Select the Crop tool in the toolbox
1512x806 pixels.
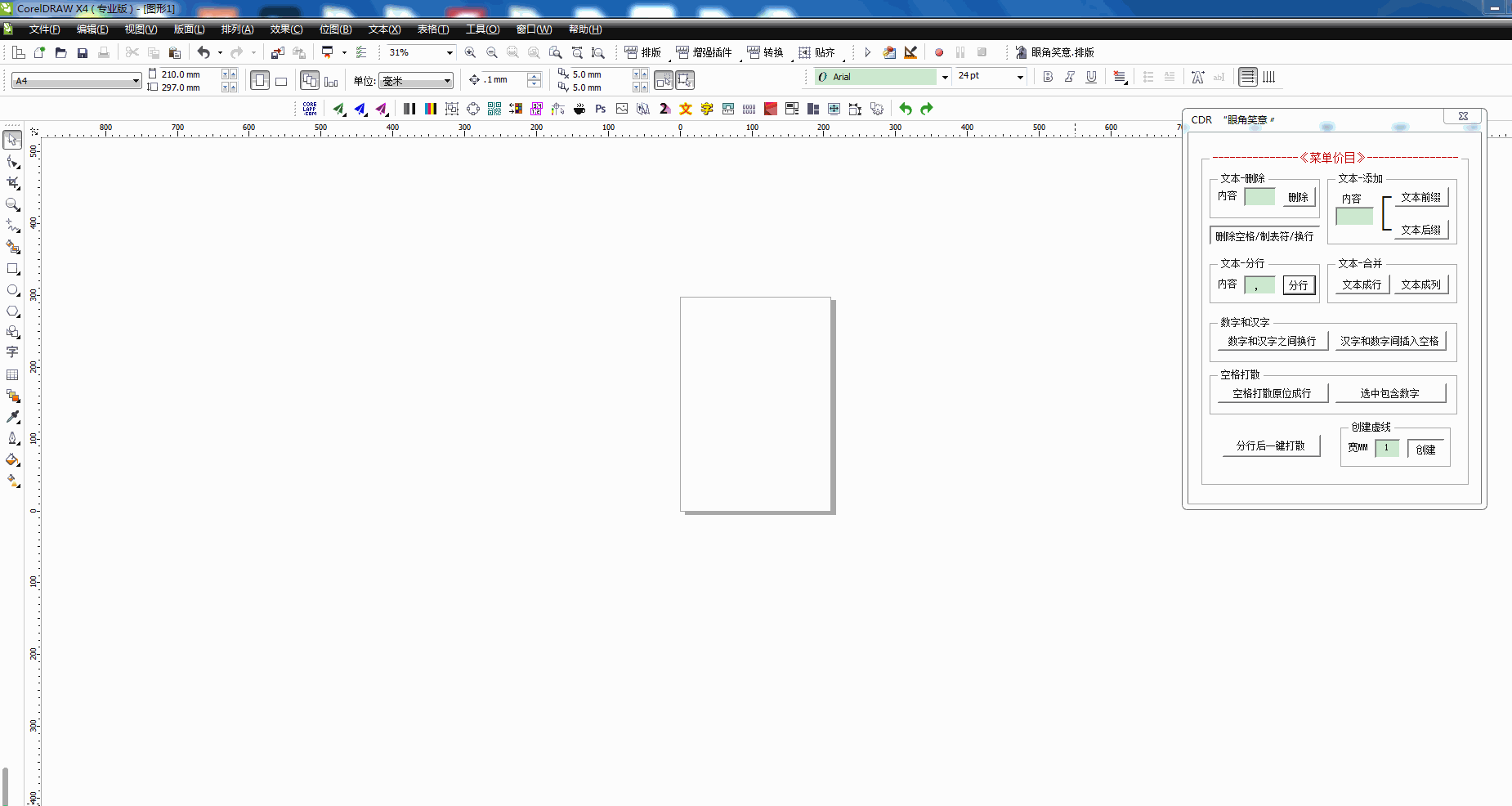click(12, 183)
